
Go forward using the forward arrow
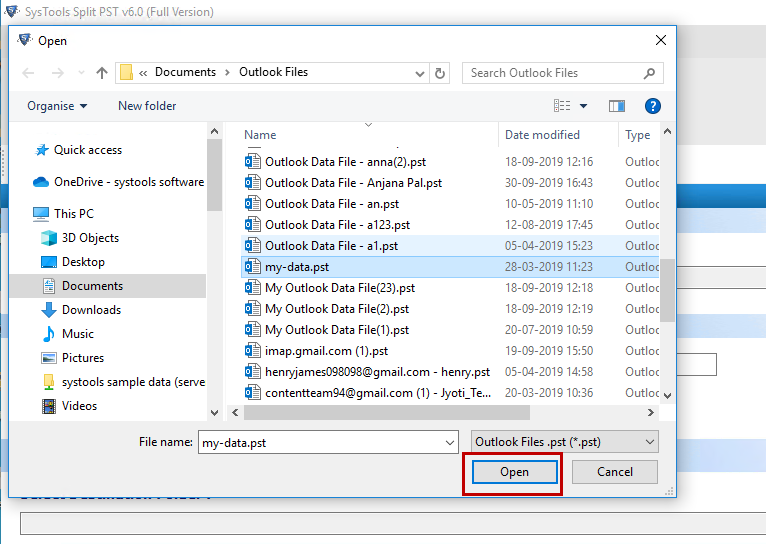click(x=58, y=73)
